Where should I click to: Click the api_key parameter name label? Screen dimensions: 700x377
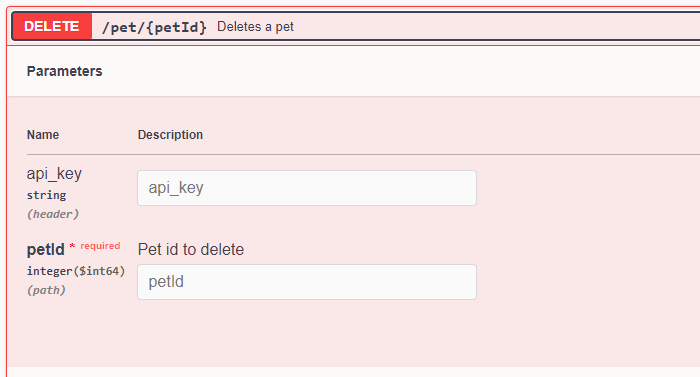[54, 174]
